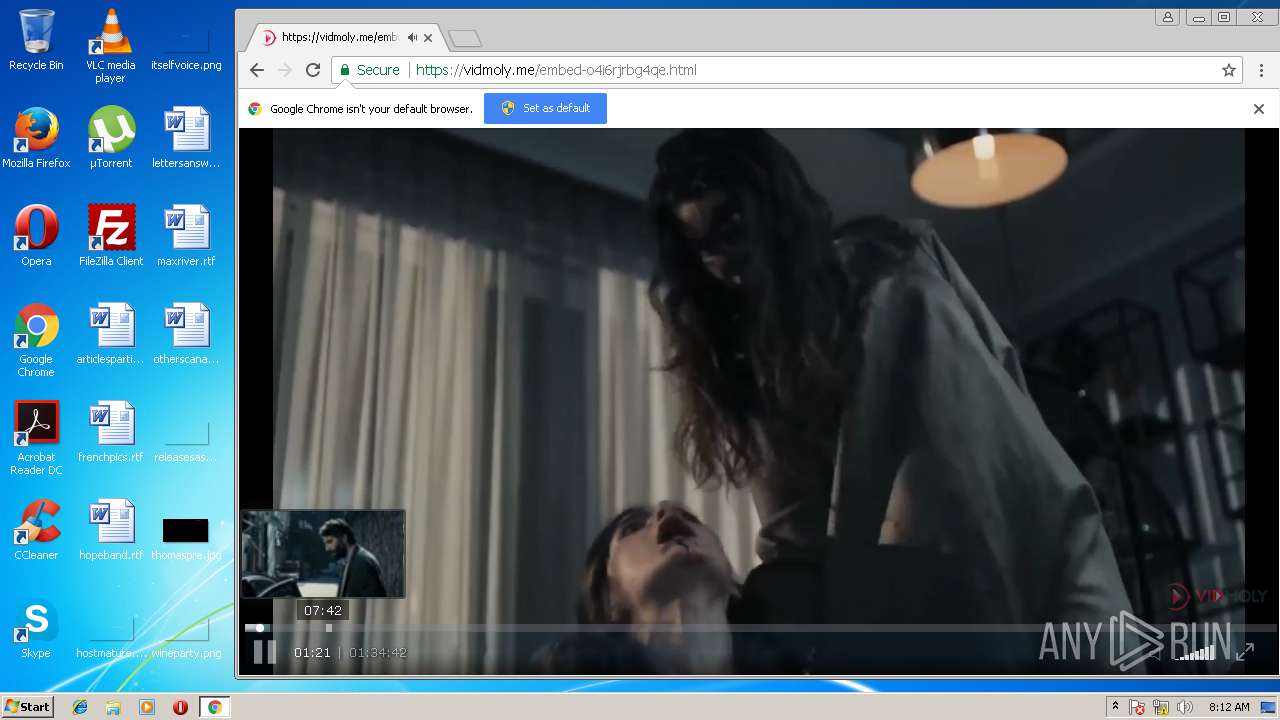Image resolution: width=1280 pixels, height=720 pixels.
Task: Open wineparty.png on desktop
Action: (x=186, y=638)
